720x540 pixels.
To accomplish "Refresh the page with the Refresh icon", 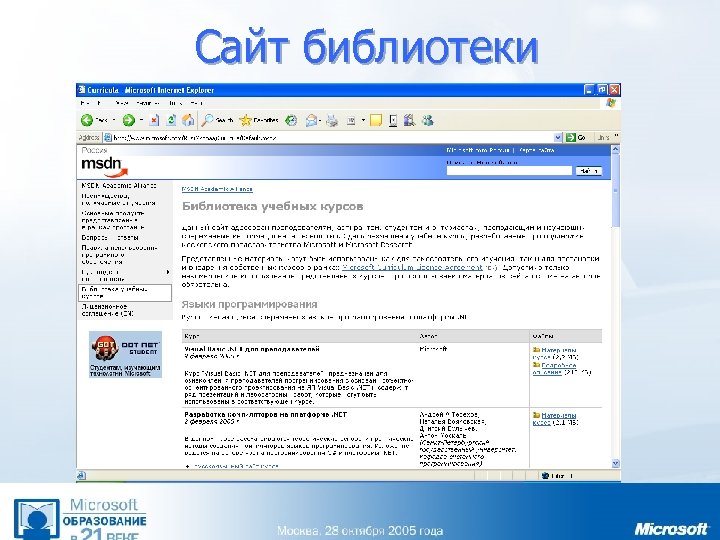I will click(171, 120).
